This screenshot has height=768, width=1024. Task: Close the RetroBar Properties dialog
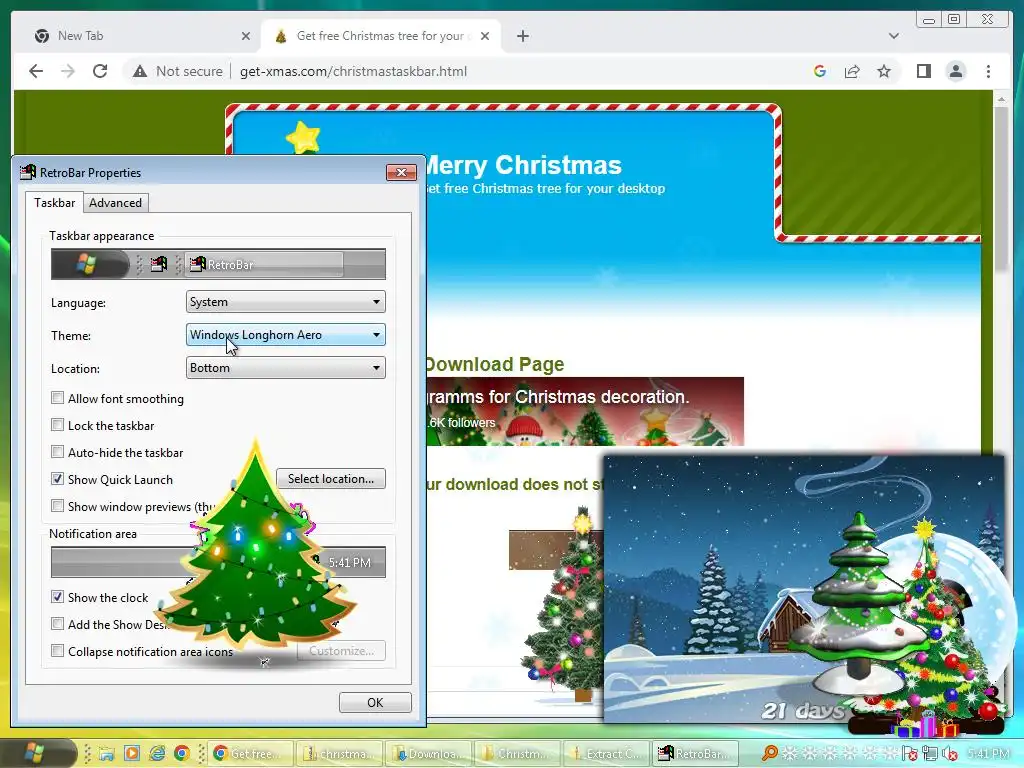[401, 172]
